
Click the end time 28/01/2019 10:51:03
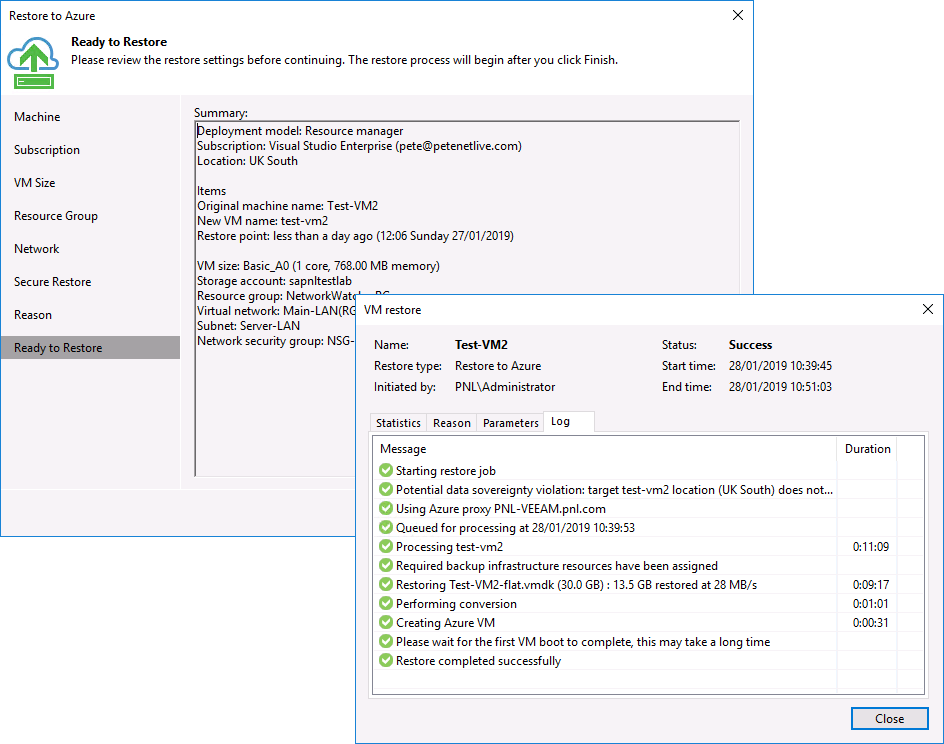[x=780, y=387]
